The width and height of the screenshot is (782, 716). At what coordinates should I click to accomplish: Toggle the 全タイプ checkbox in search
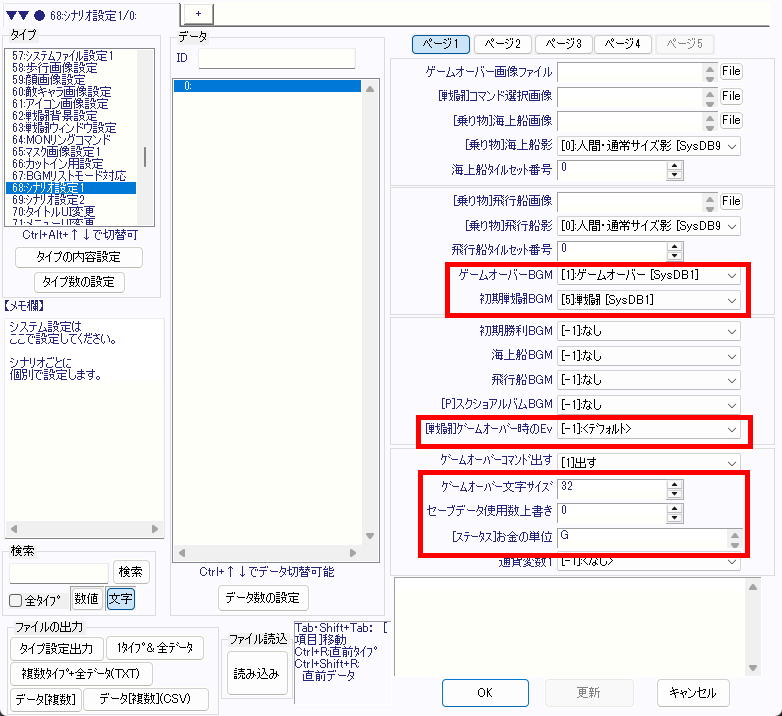coord(16,600)
